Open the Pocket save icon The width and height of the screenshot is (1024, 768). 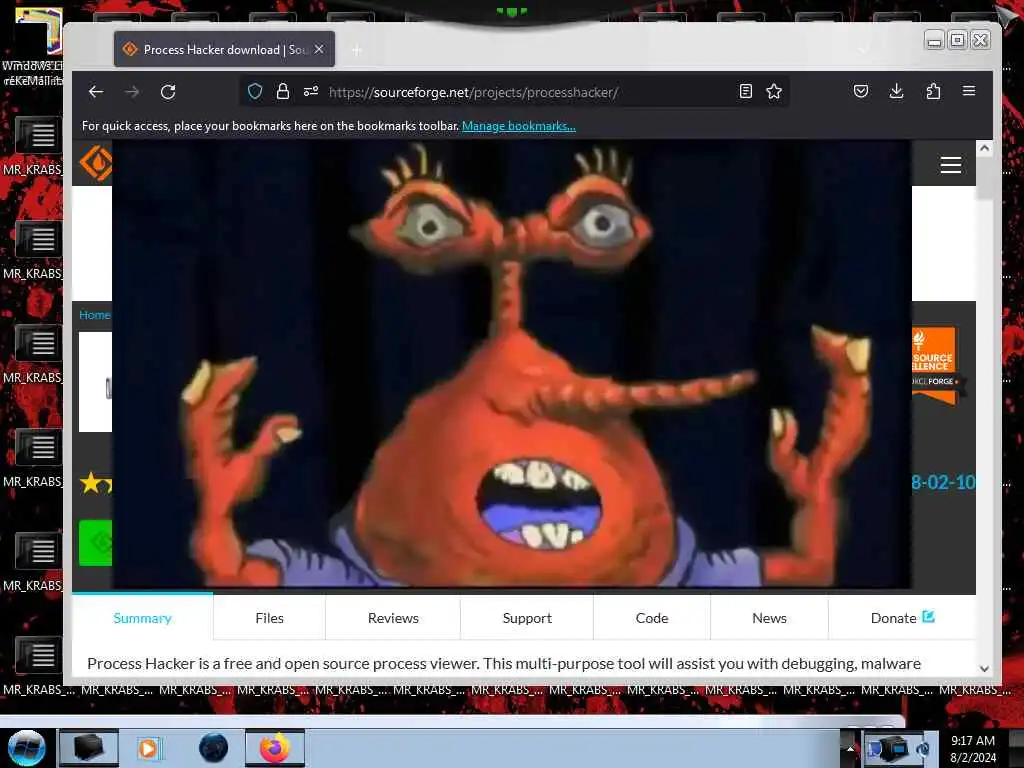[x=861, y=91]
